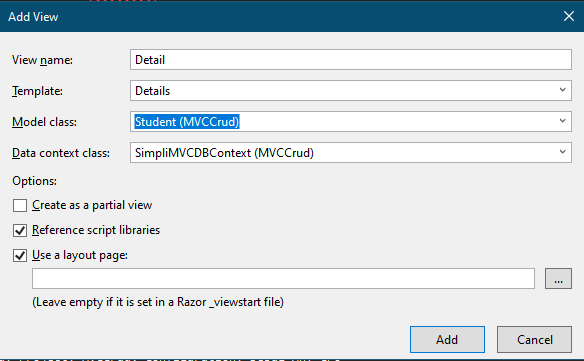Close the Add View dialog
Image resolution: width=584 pixels, height=361 pixels.
point(569,16)
